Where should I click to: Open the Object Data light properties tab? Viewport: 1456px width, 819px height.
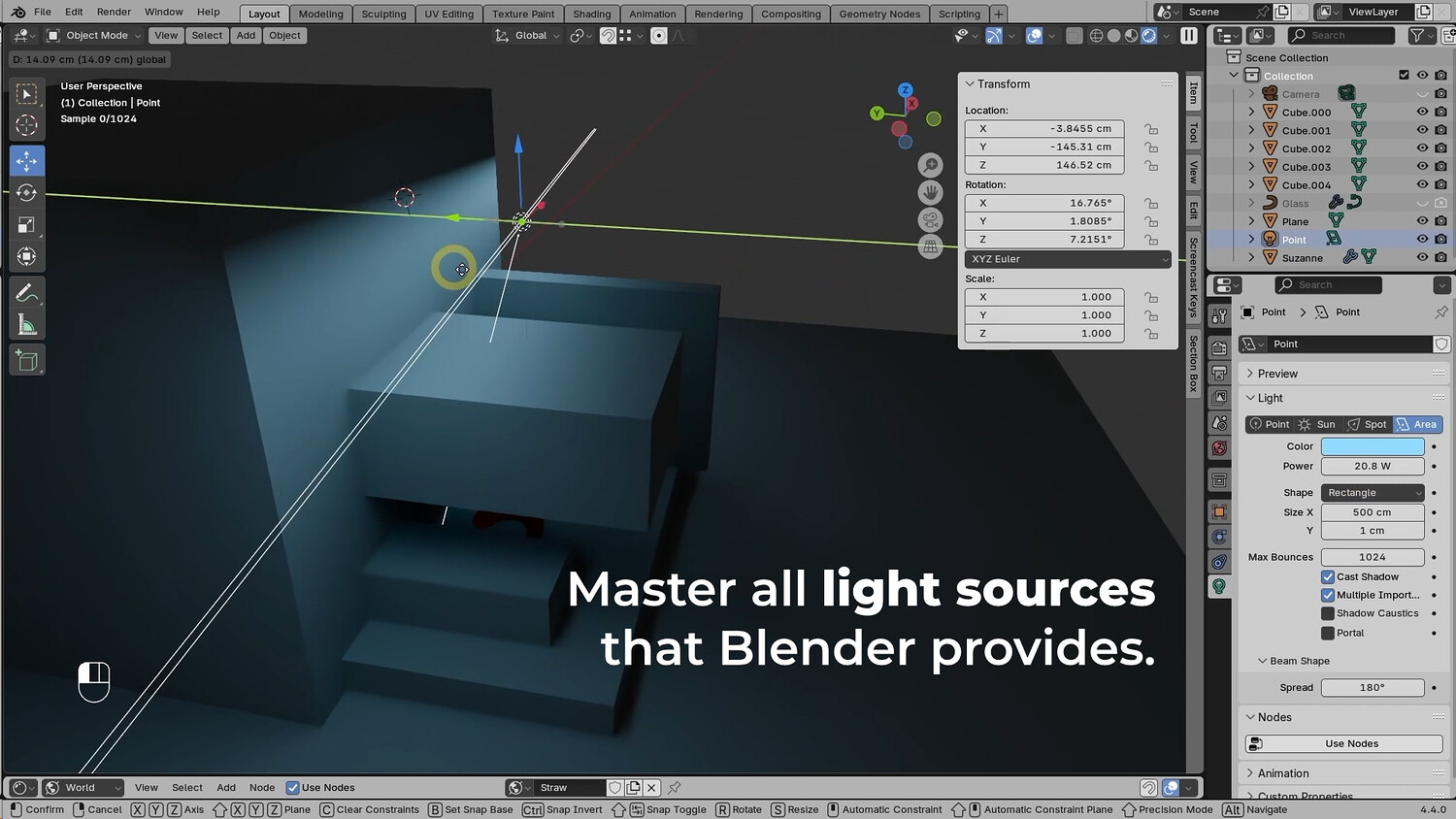pyautogui.click(x=1220, y=586)
